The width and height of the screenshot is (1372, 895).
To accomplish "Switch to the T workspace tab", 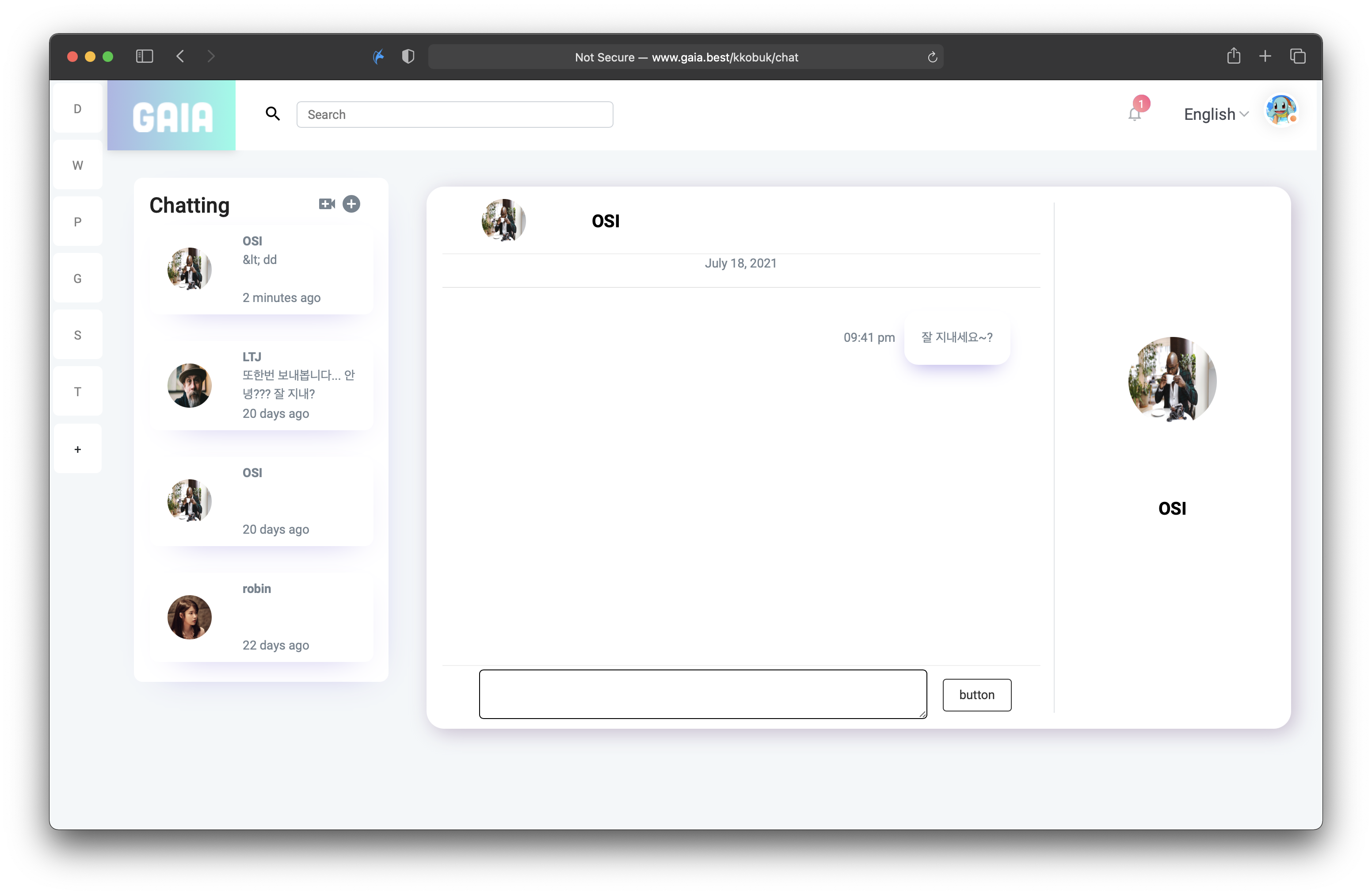I will point(78,392).
